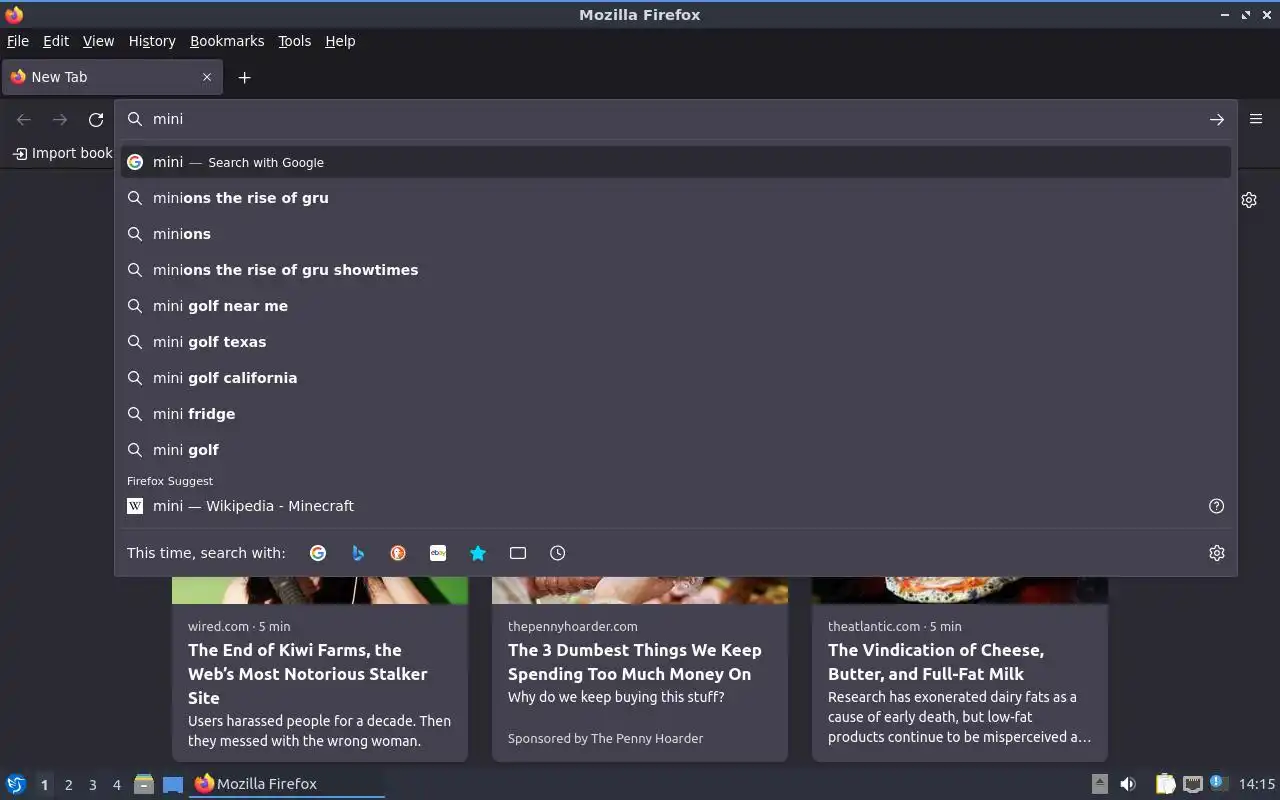This screenshot has height=800, width=1280.
Task: Switch to workspace 4
Action: pyautogui.click(x=116, y=785)
